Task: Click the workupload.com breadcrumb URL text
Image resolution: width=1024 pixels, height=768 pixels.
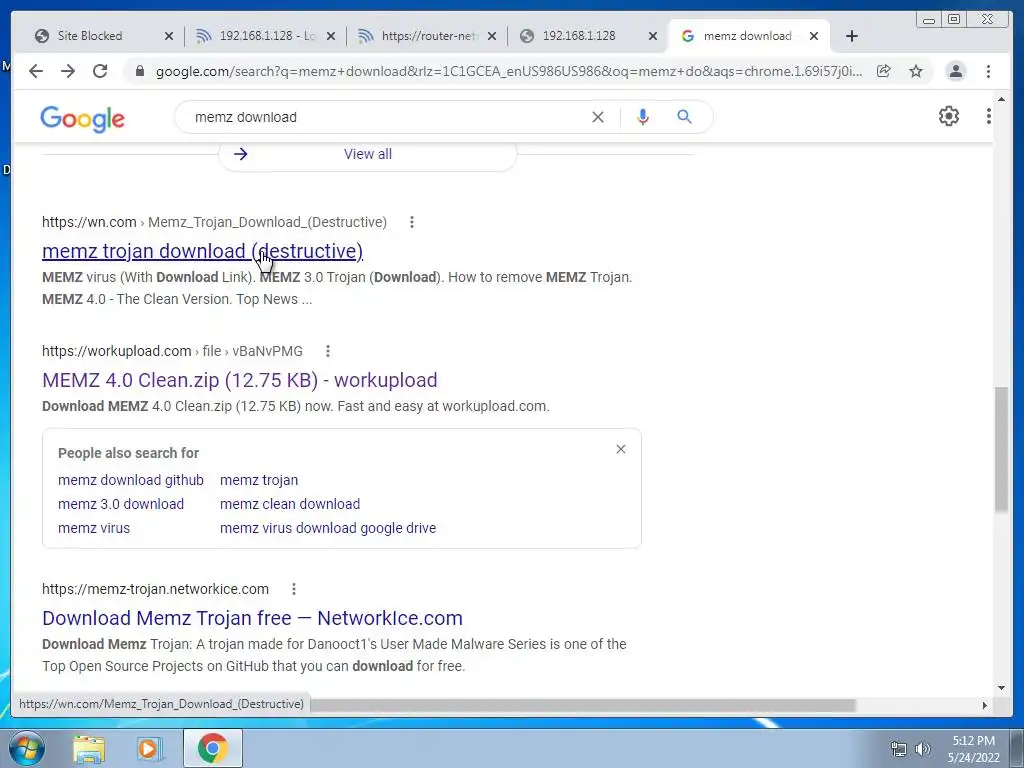Action: [172, 351]
